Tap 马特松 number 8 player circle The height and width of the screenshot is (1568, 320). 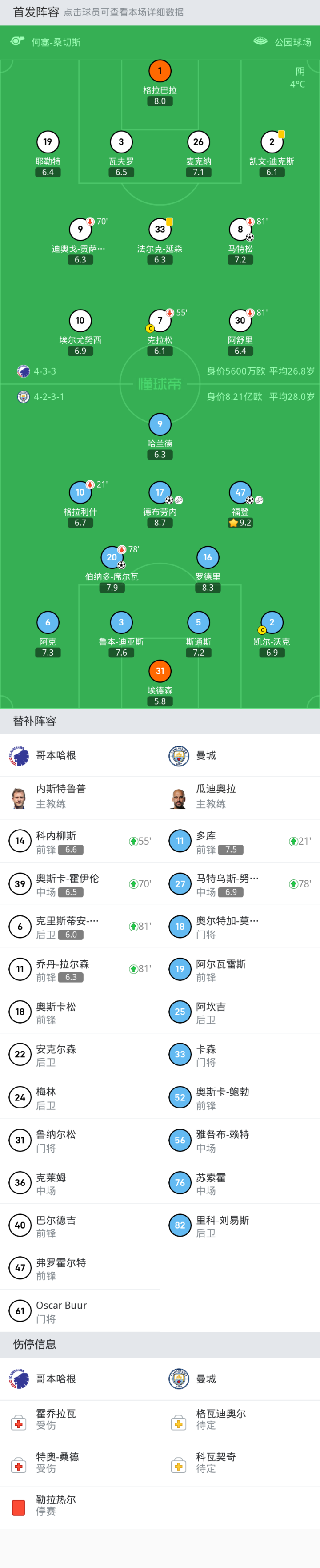coord(240,230)
